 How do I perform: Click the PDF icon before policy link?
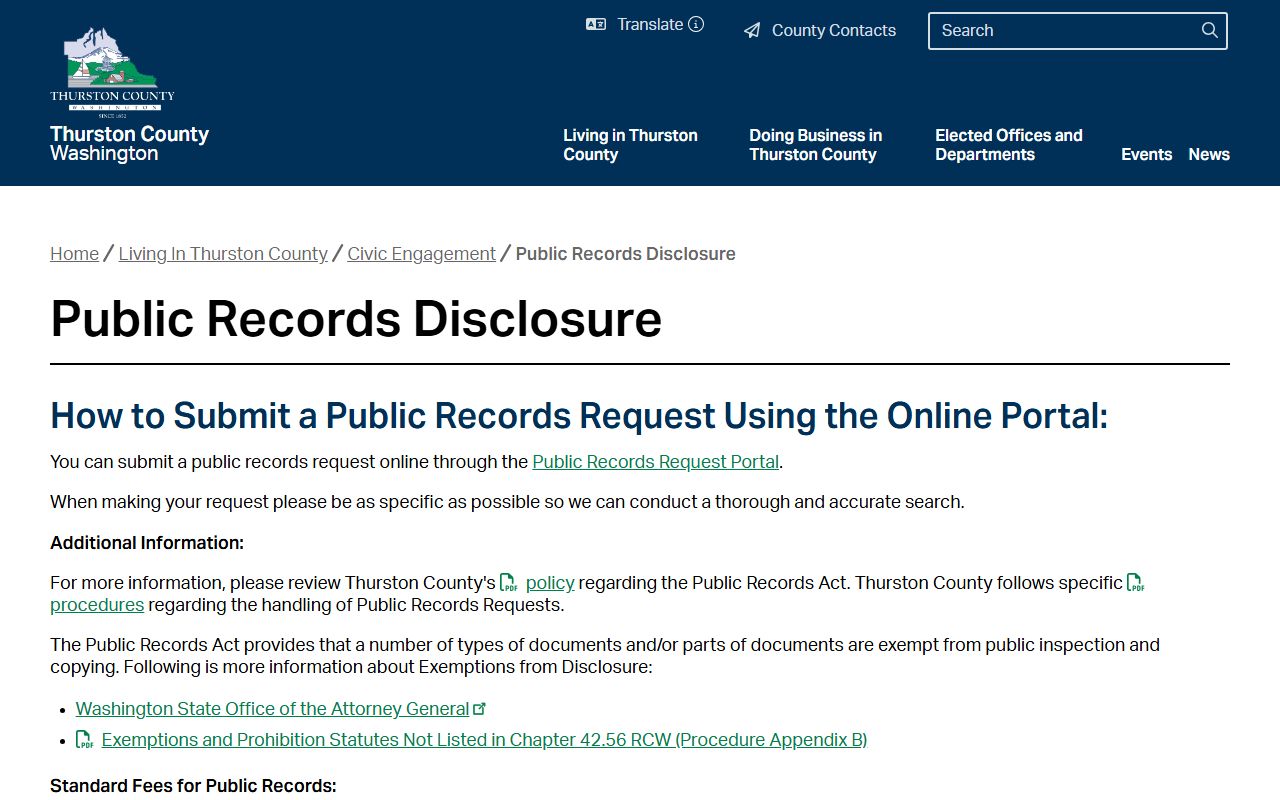point(509,583)
